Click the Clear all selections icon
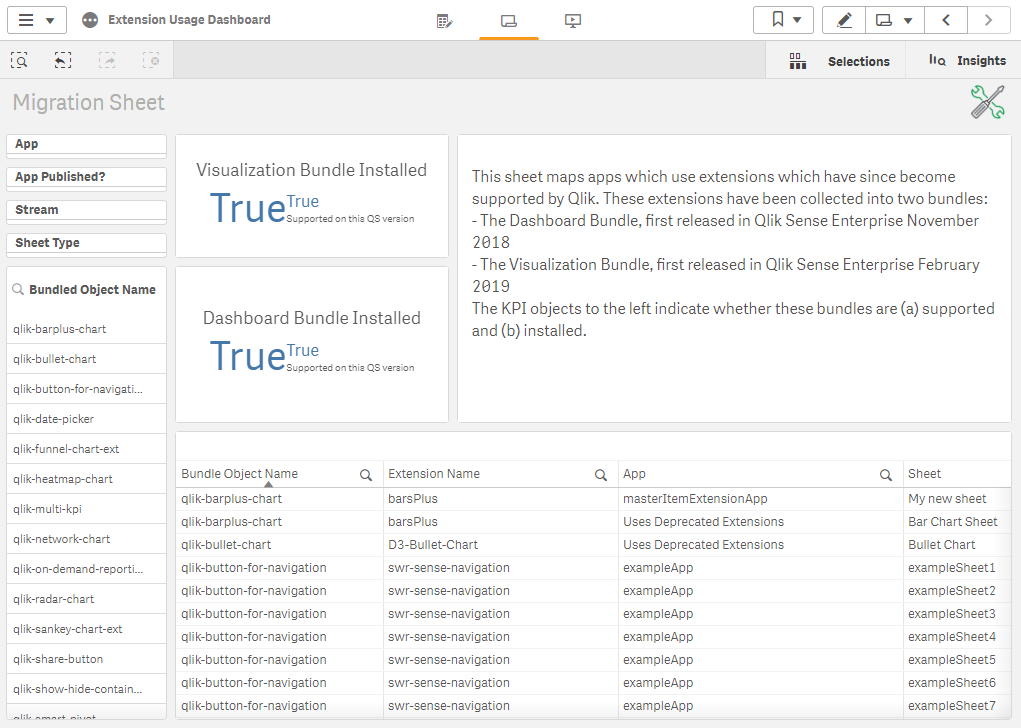Screen dimensions: 1021x728 click(x=151, y=61)
